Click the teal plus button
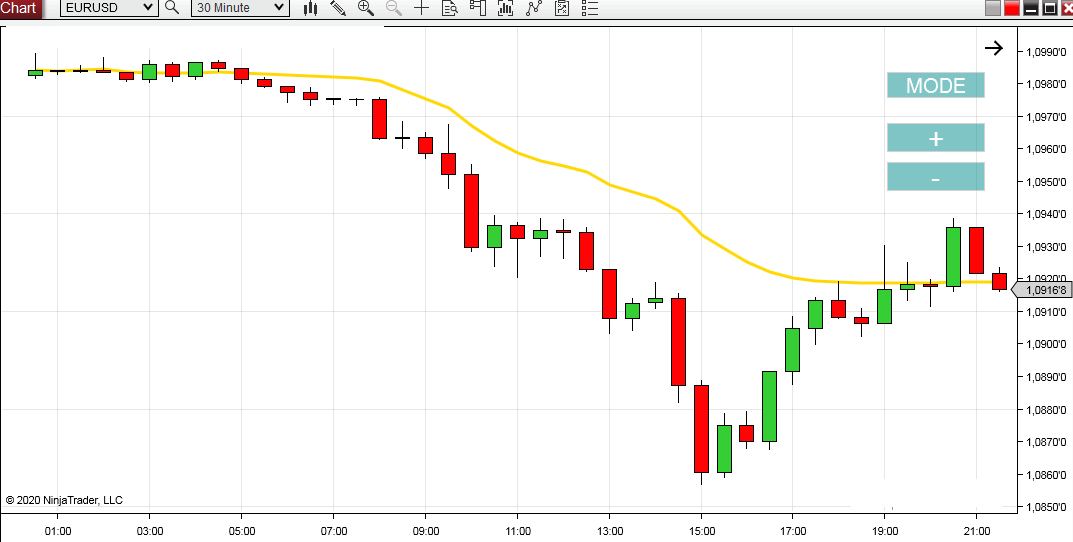Image resolution: width=1073 pixels, height=542 pixels. point(935,138)
